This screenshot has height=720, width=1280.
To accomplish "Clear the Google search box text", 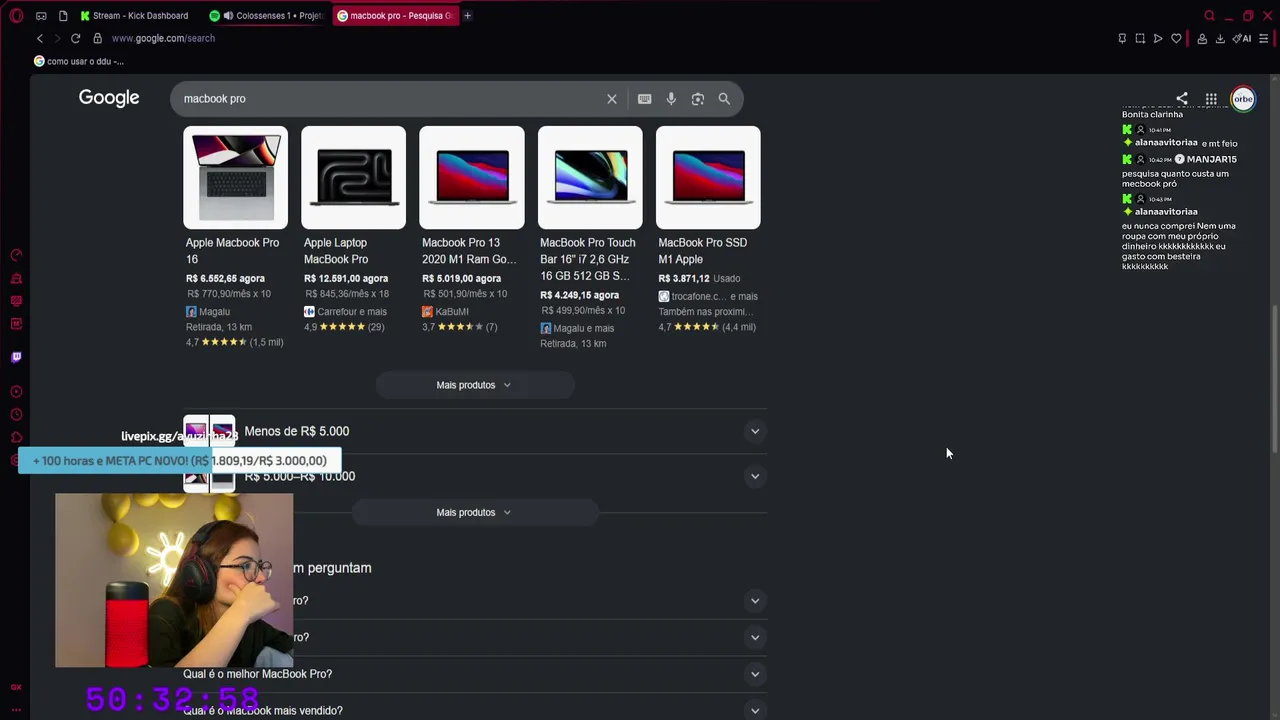I will (612, 99).
